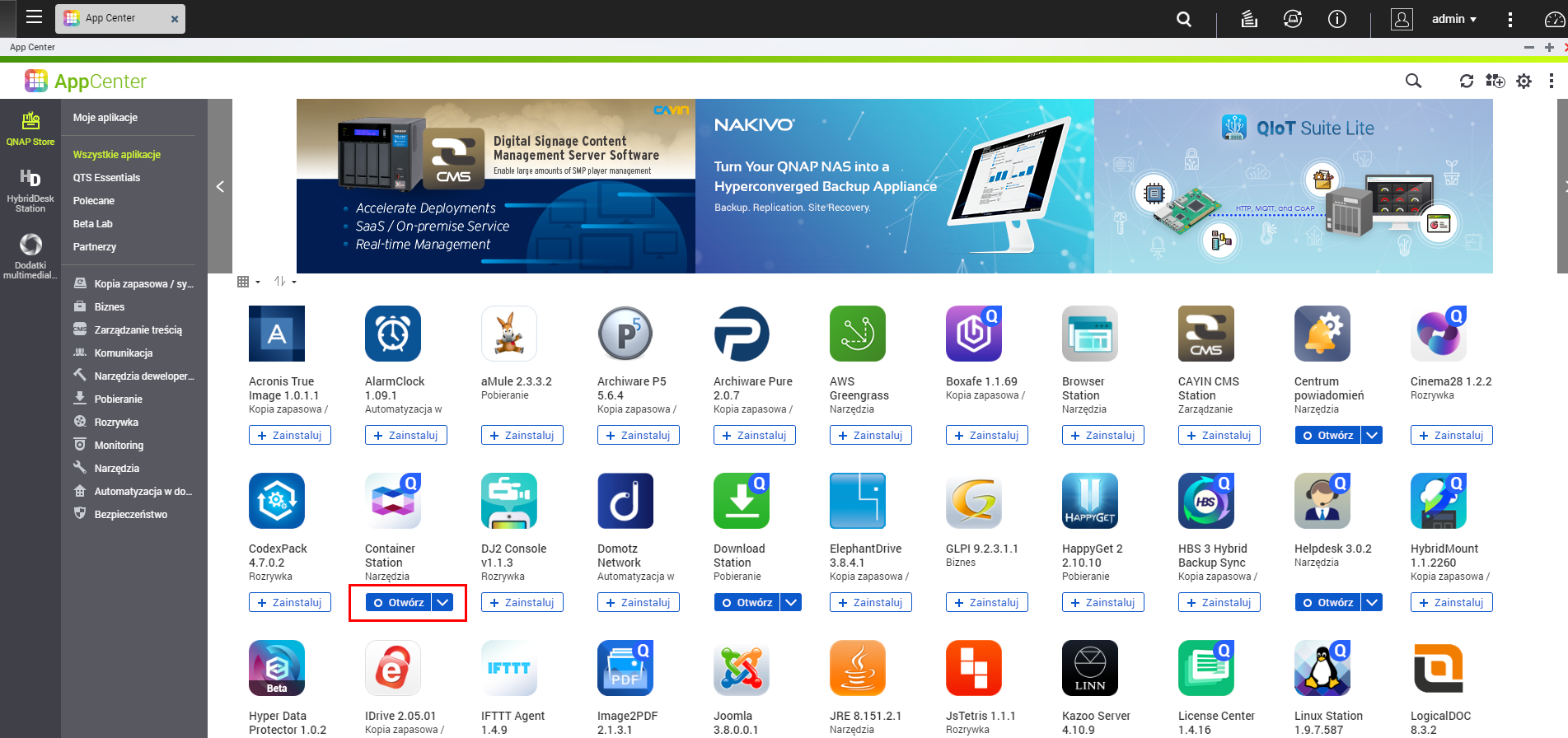Open manual install icon in App Center
1568x738 pixels.
(1495, 81)
